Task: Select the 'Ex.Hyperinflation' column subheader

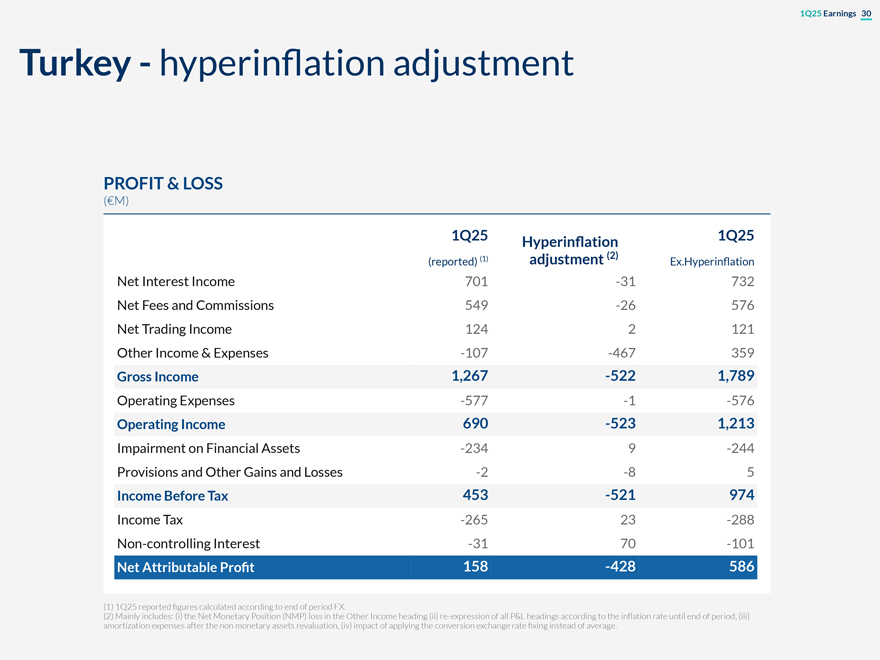Action: pos(712,262)
